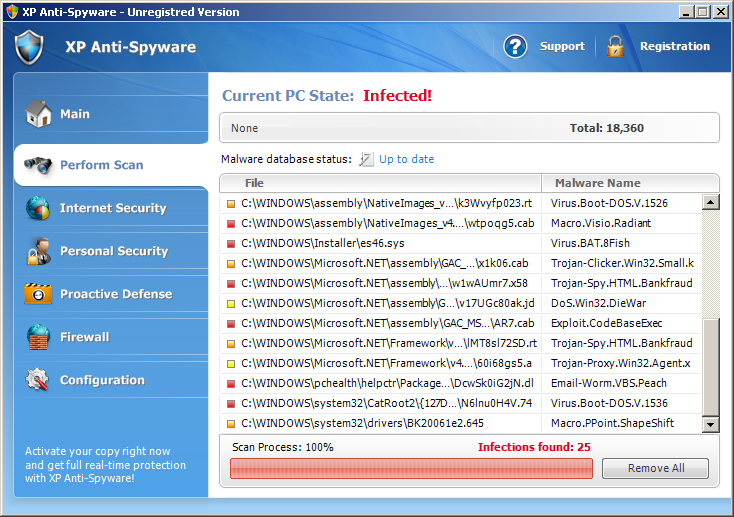Click the shield logo in header

click(x=30, y=46)
